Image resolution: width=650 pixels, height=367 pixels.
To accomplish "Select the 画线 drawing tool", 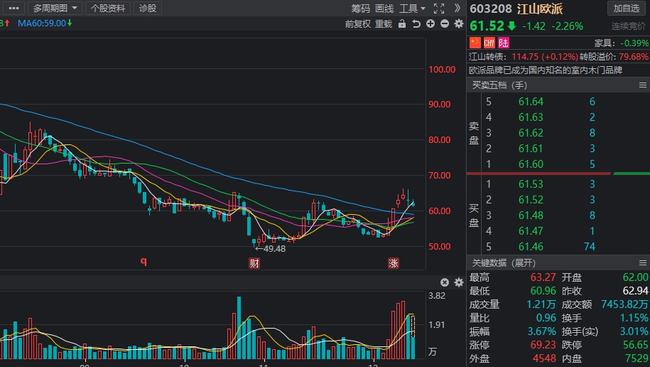I will coord(384,8).
